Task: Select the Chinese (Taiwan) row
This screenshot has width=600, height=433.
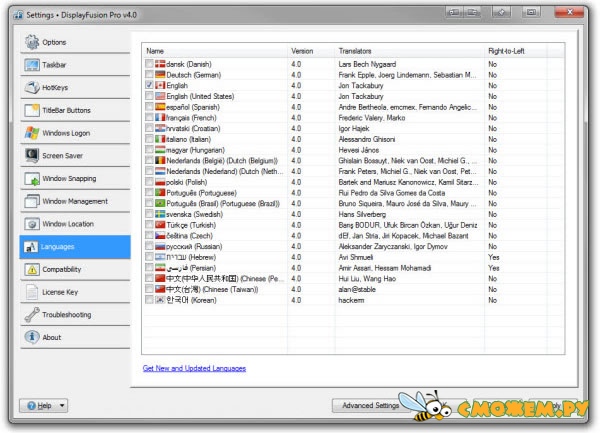Action: click(x=353, y=289)
